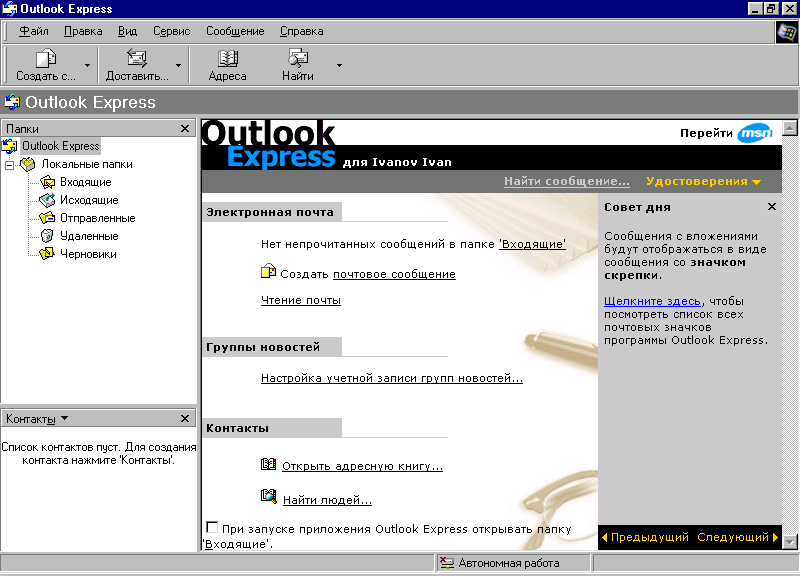The image size is (800, 576).
Task: Go to Предыдущий tip of the day
Action: (645, 537)
